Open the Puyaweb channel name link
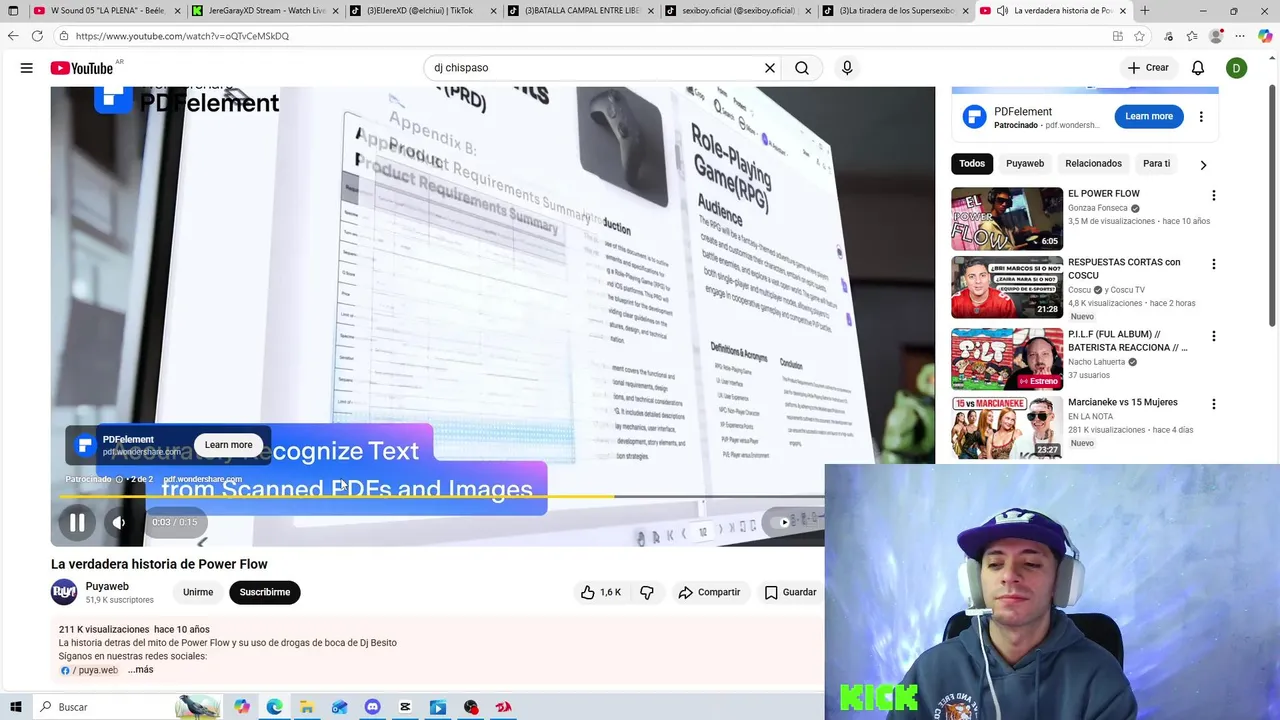Screen dimensions: 1280x720 click(x=107, y=586)
